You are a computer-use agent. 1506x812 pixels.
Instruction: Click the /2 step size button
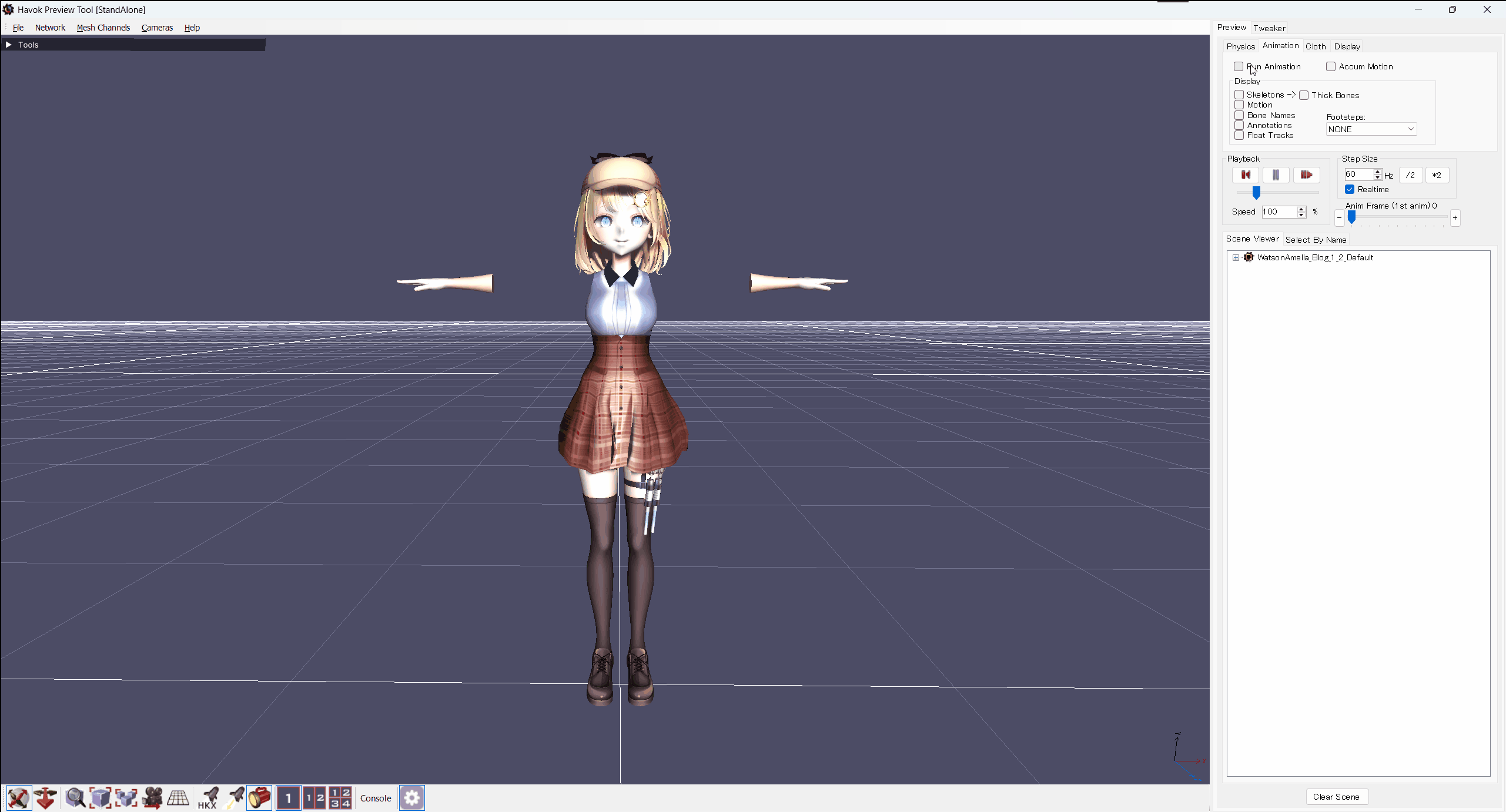(x=1410, y=175)
